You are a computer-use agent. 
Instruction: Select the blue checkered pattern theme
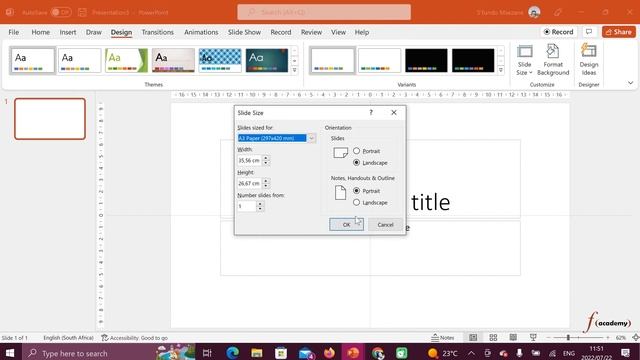point(220,60)
